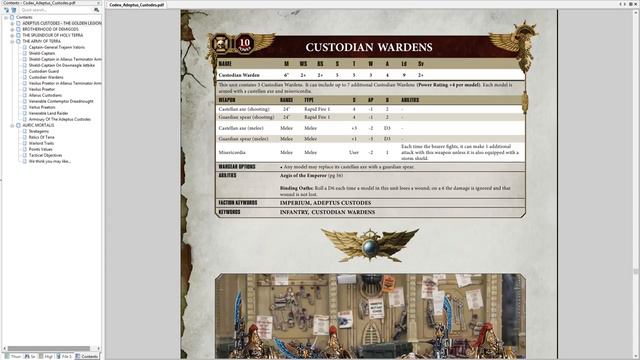Image resolution: width=640 pixels, height=360 pixels.
Task: Click the document tab list button
Action: 631,4
